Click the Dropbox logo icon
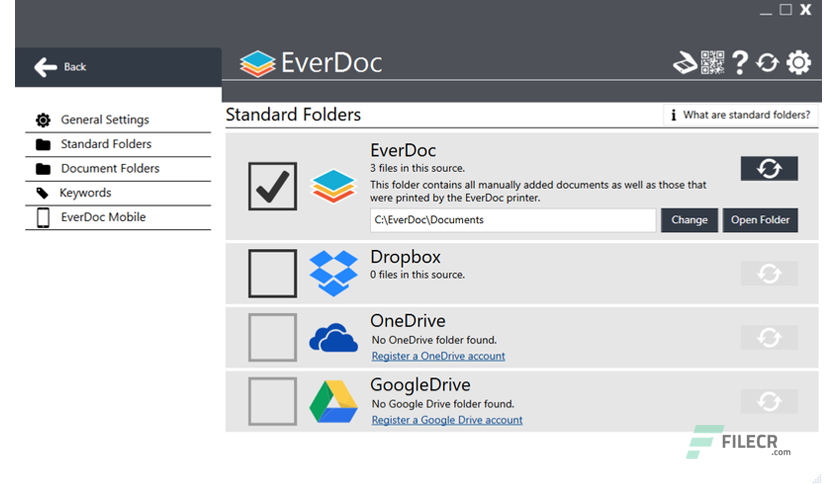Screen dimensions: 836x484 [x=333, y=273]
